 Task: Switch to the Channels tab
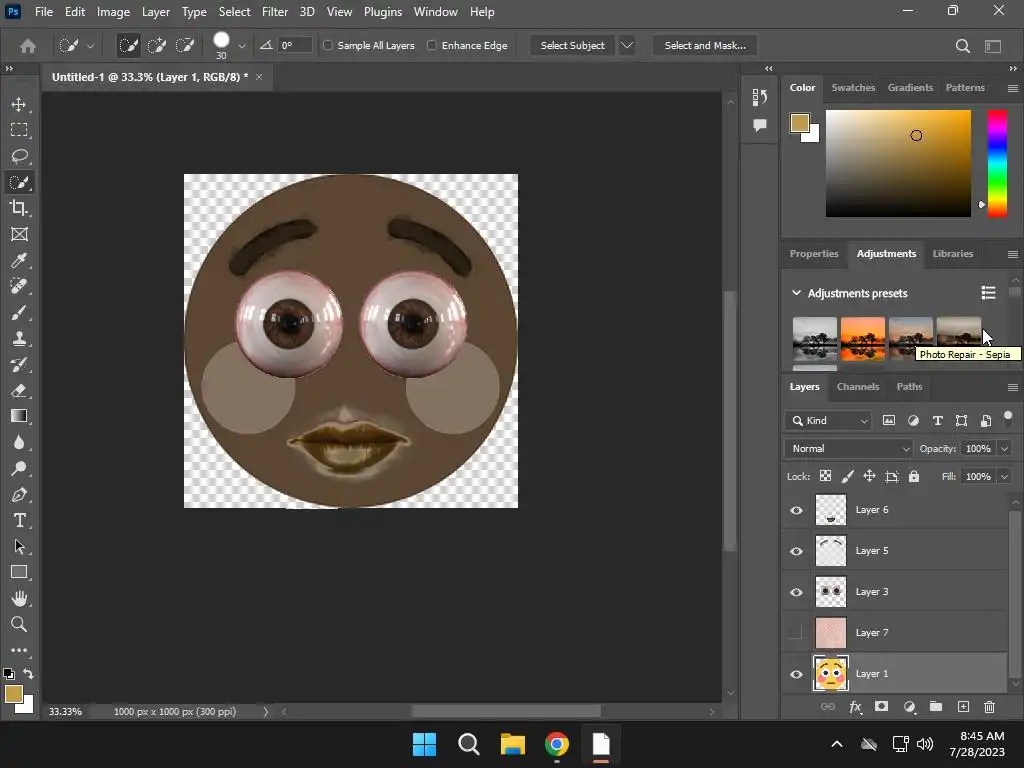[858, 387]
